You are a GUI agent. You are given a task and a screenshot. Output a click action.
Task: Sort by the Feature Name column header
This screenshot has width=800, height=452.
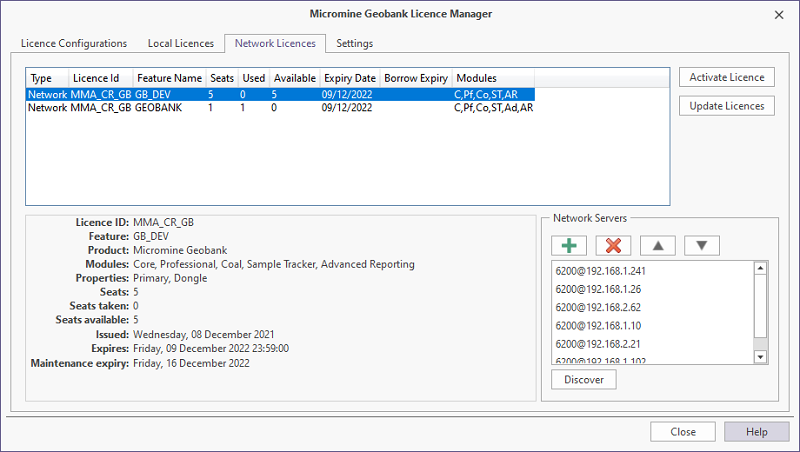click(169, 78)
